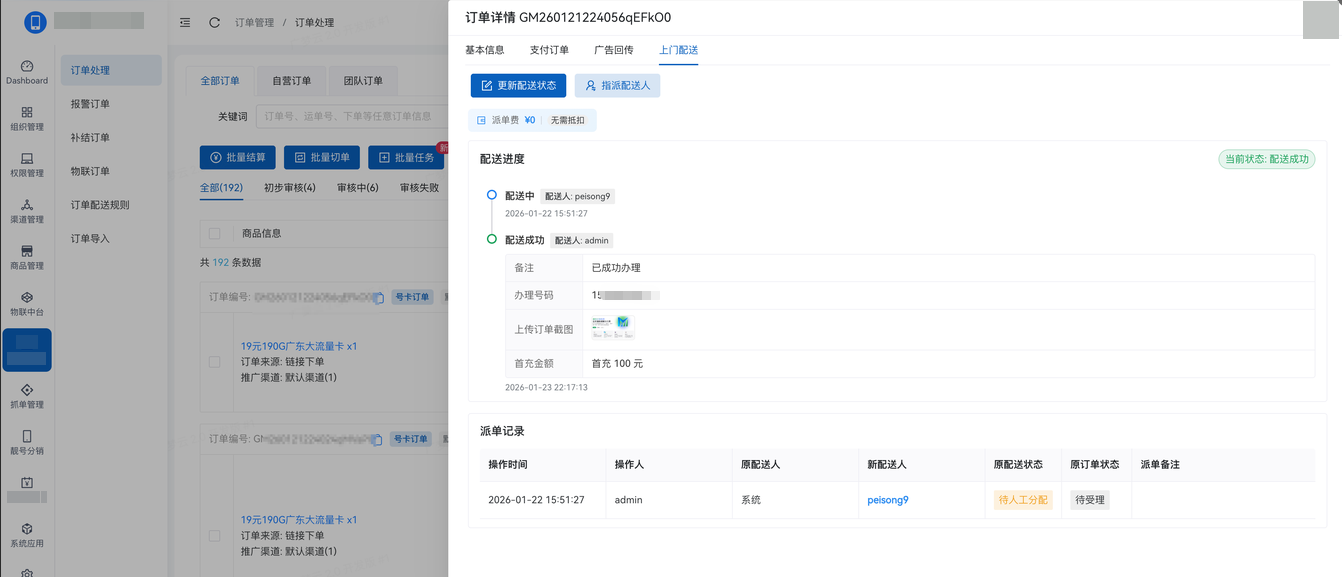This screenshot has width=1342, height=577.
Task: Click the 配送人: peisong9 tag
Action: 577,196
